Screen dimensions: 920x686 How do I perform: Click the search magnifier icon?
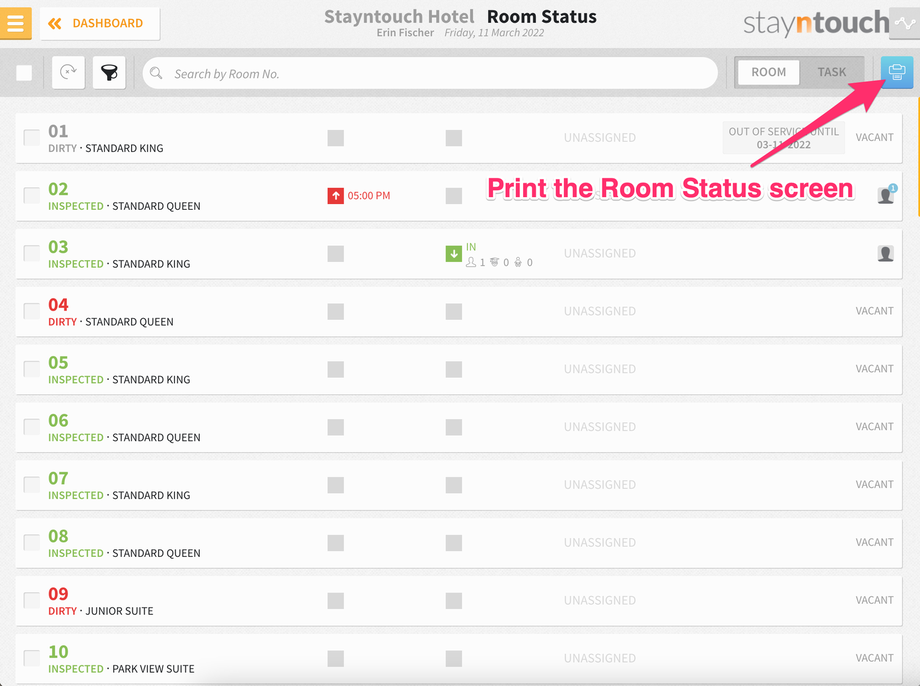click(x=156, y=73)
